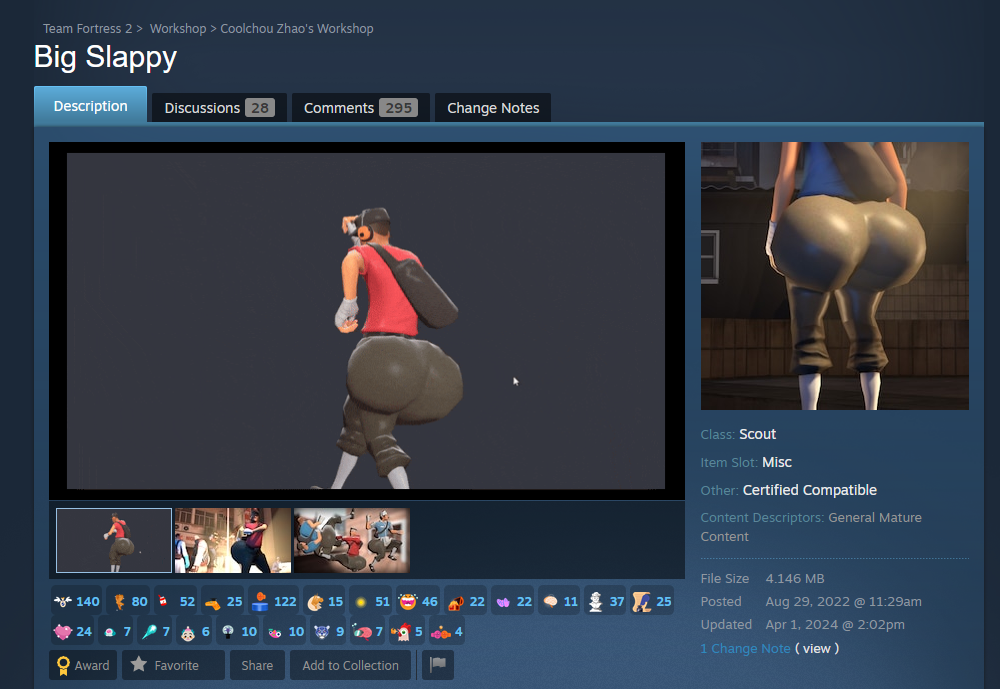Click updated date 'Apr 1, 2024 @ 2:02pm'

835,625
